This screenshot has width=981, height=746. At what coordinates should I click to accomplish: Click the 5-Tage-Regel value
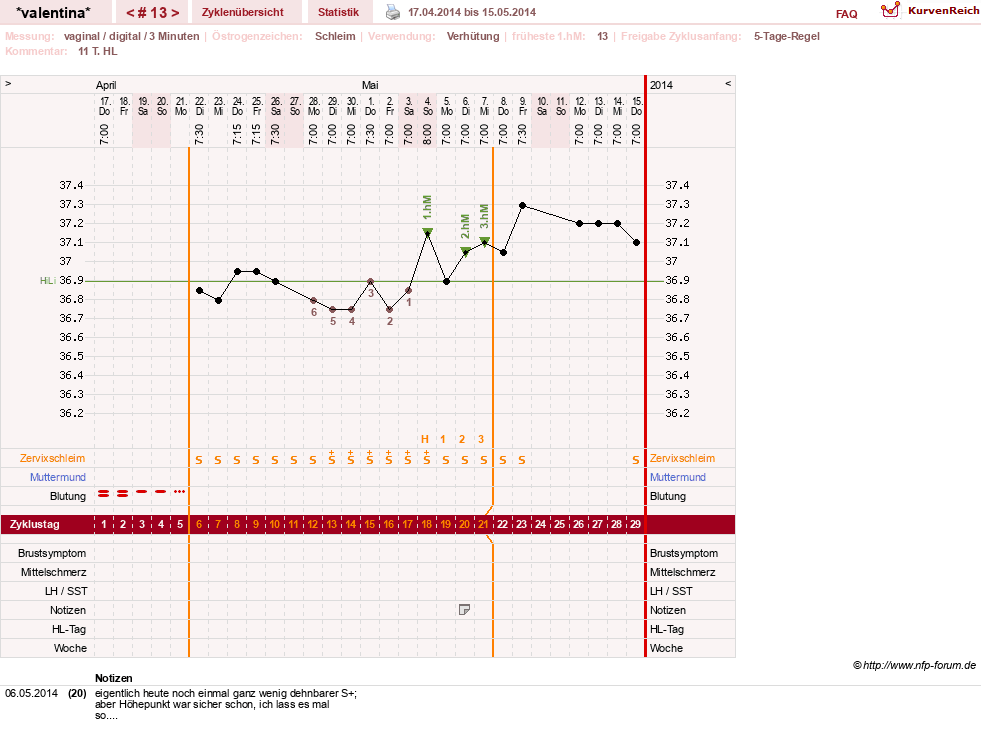[x=786, y=36]
